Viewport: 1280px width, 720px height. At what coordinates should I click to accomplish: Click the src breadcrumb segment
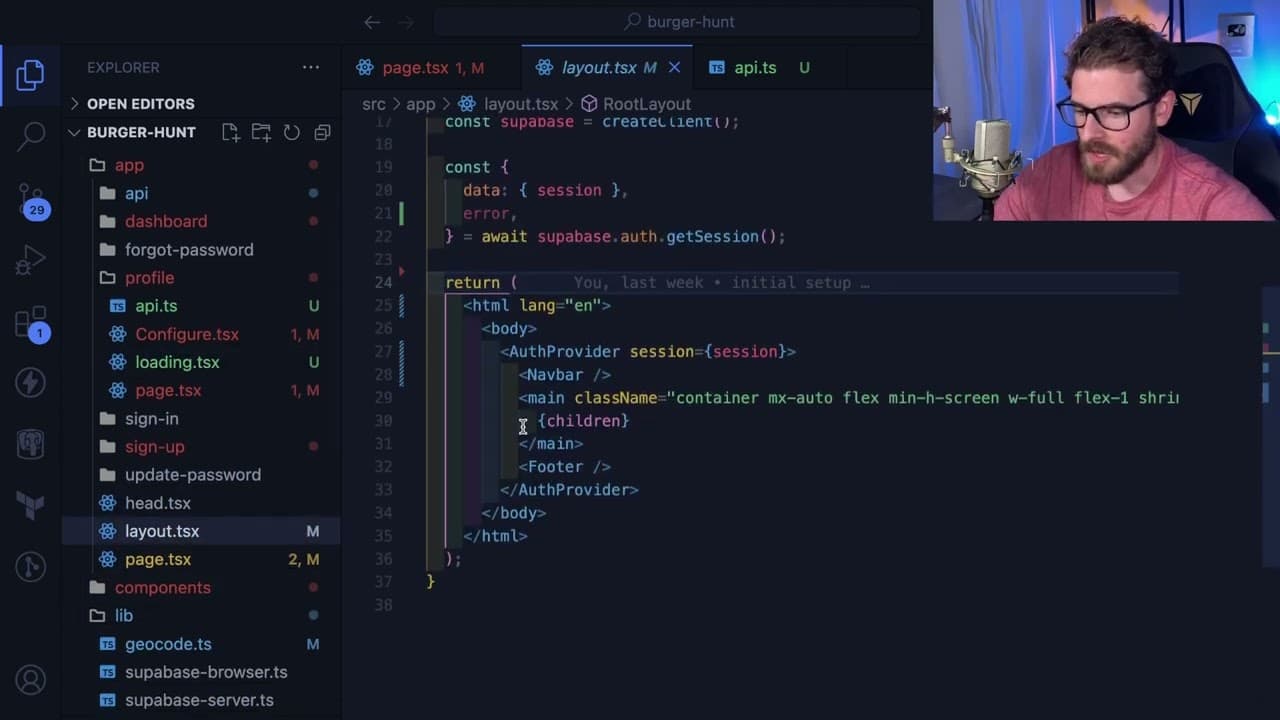(x=373, y=104)
